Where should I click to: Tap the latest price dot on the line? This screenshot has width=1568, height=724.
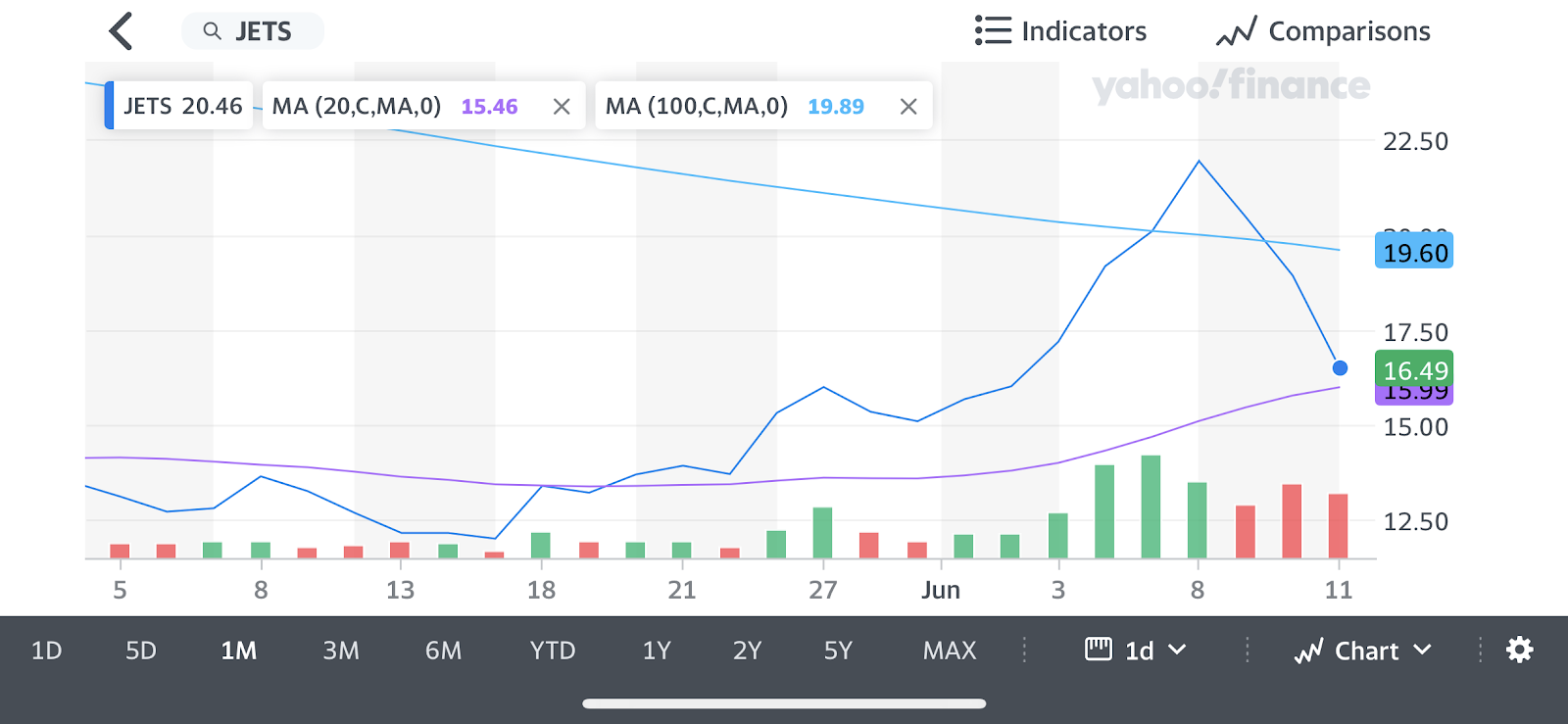(1340, 368)
